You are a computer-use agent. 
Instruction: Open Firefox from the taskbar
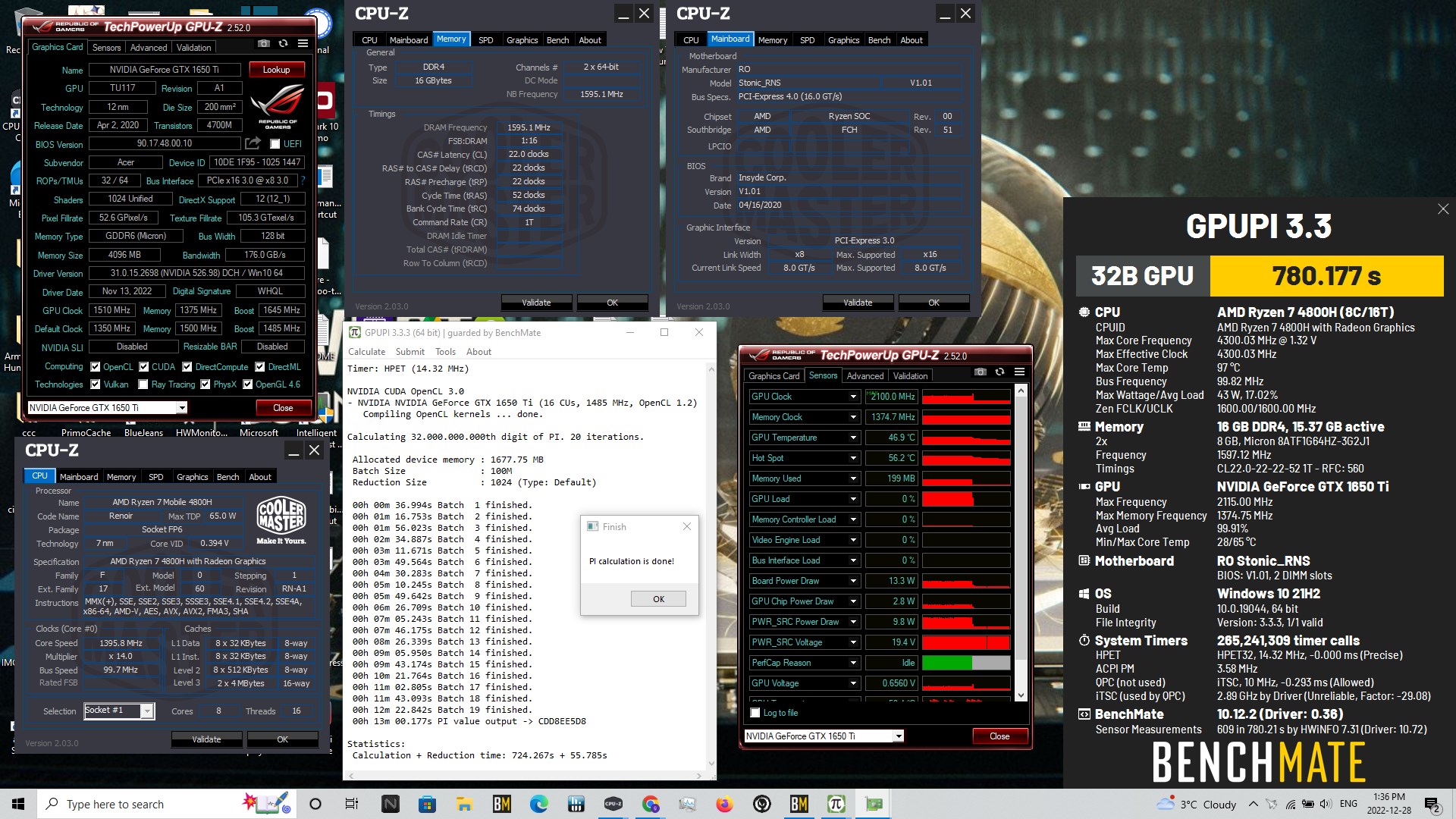725,804
